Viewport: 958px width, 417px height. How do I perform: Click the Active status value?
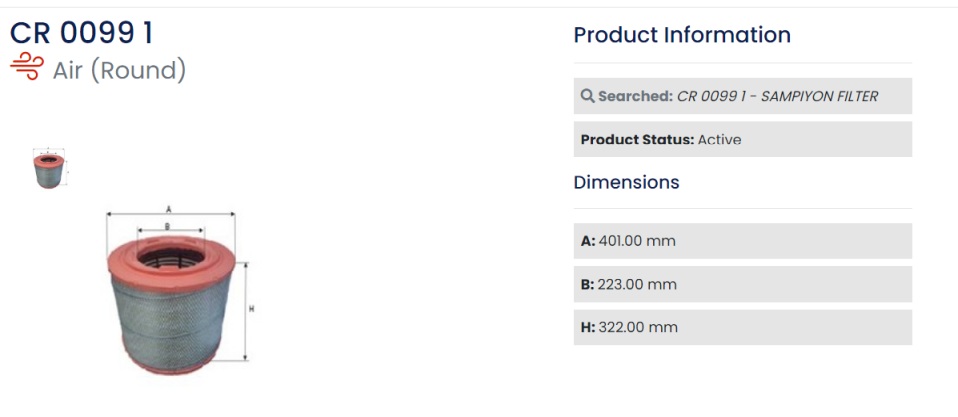click(719, 140)
